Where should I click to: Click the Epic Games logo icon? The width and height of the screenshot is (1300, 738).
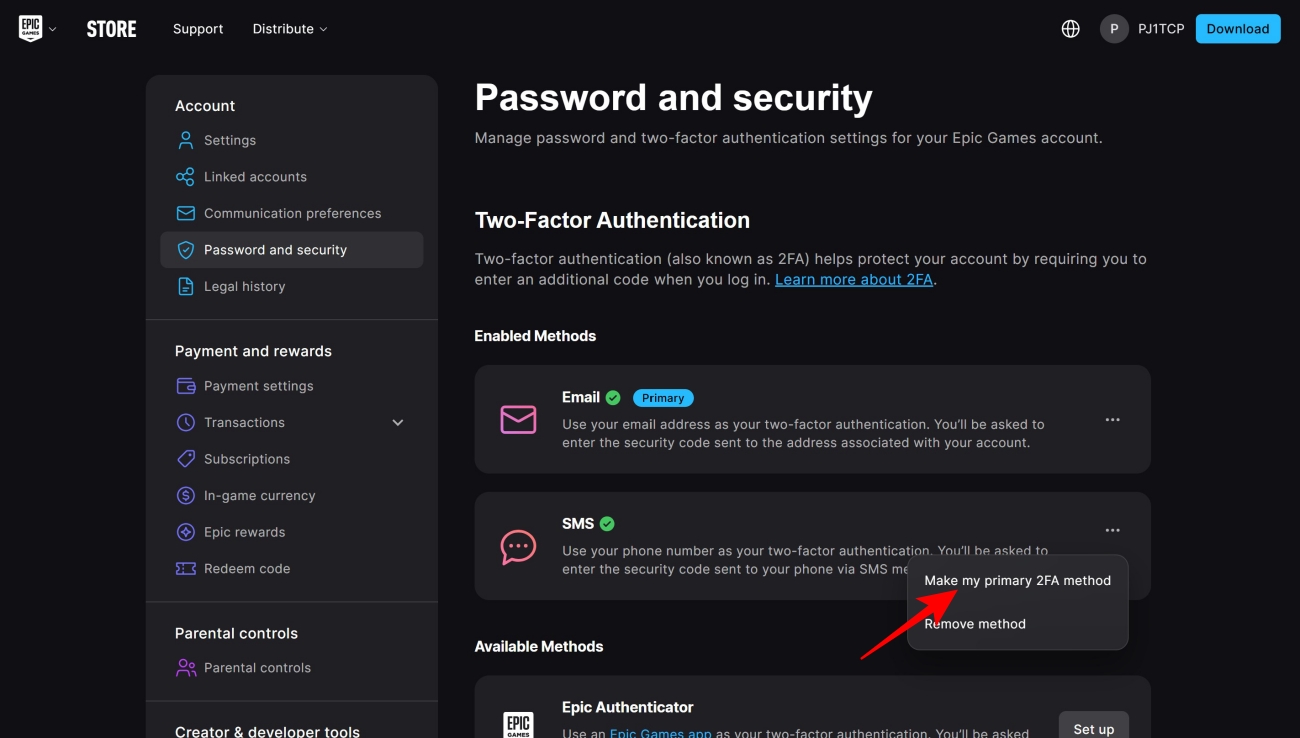click(31, 29)
